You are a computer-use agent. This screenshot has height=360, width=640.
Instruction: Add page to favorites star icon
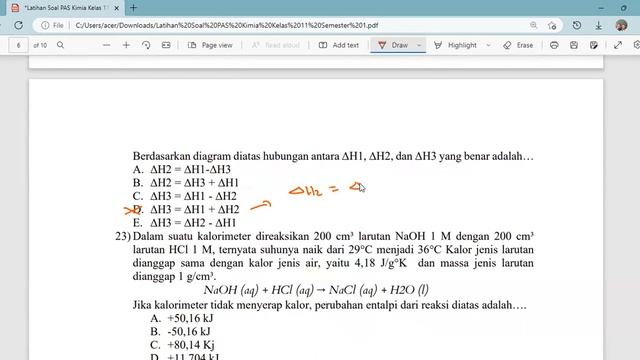552,25
